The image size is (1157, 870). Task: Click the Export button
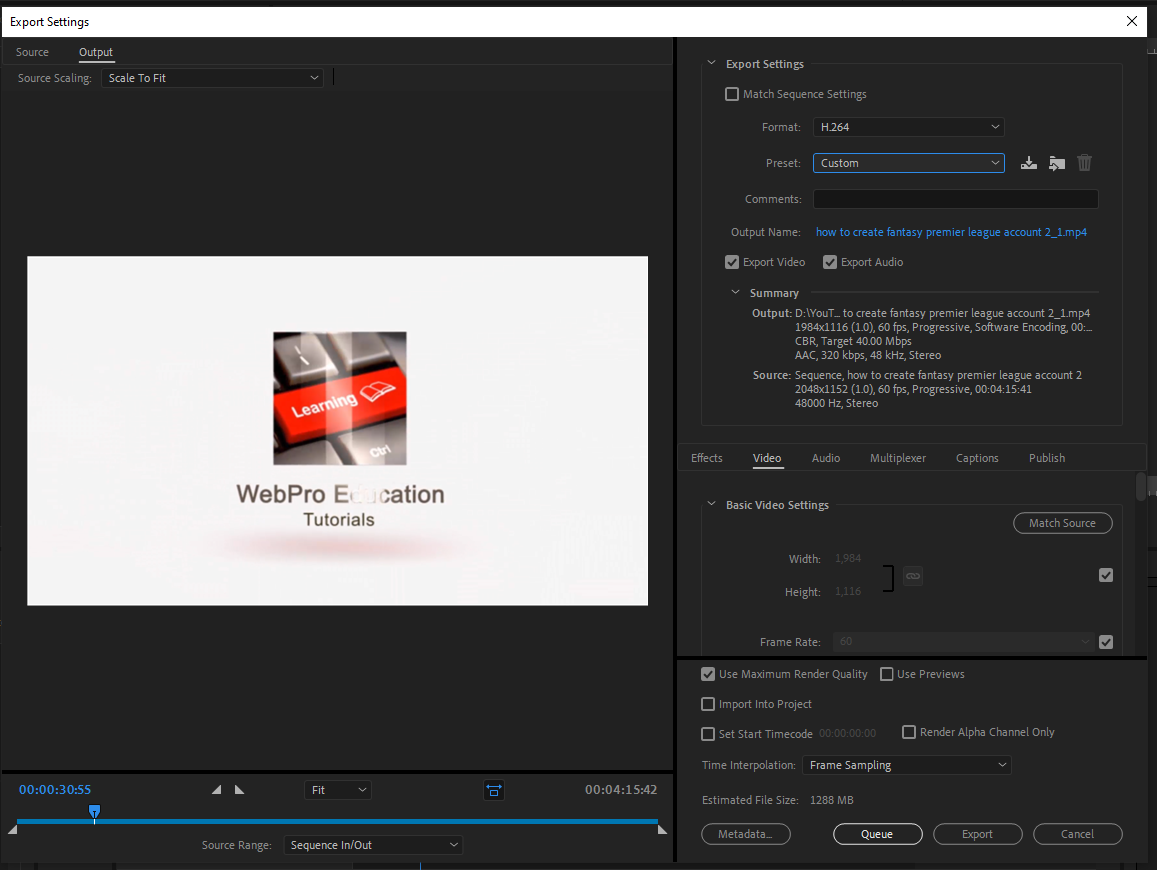coord(978,834)
